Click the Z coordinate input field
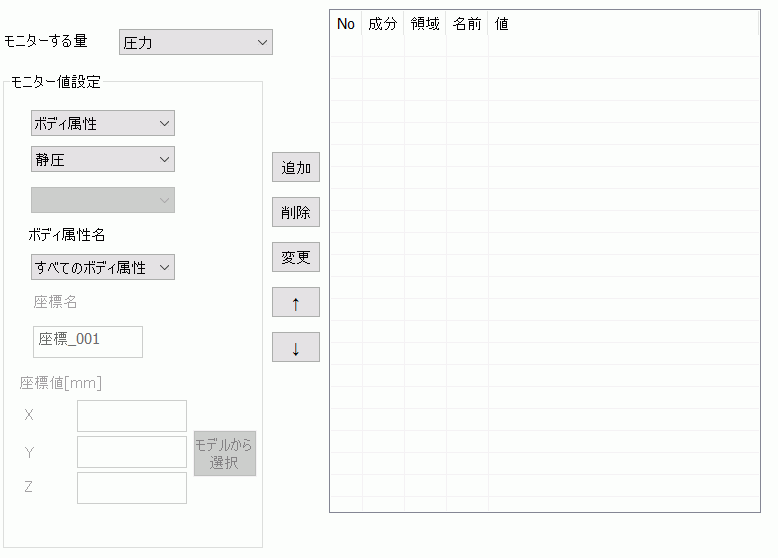This screenshot has width=778, height=558. [132, 488]
